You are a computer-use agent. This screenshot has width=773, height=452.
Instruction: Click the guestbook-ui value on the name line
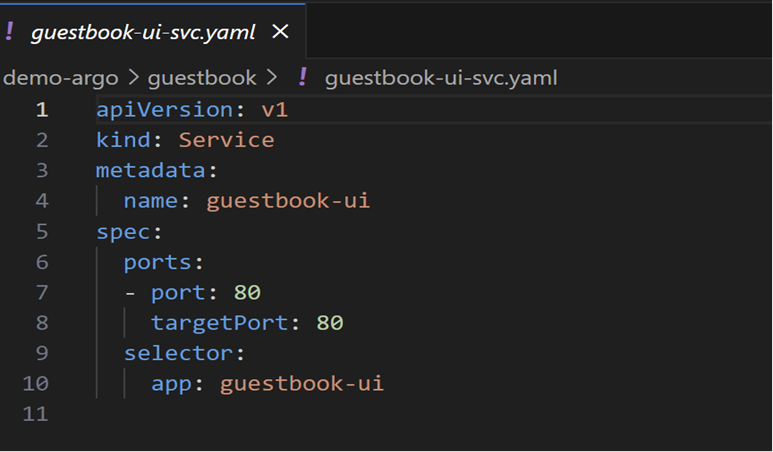click(x=288, y=201)
